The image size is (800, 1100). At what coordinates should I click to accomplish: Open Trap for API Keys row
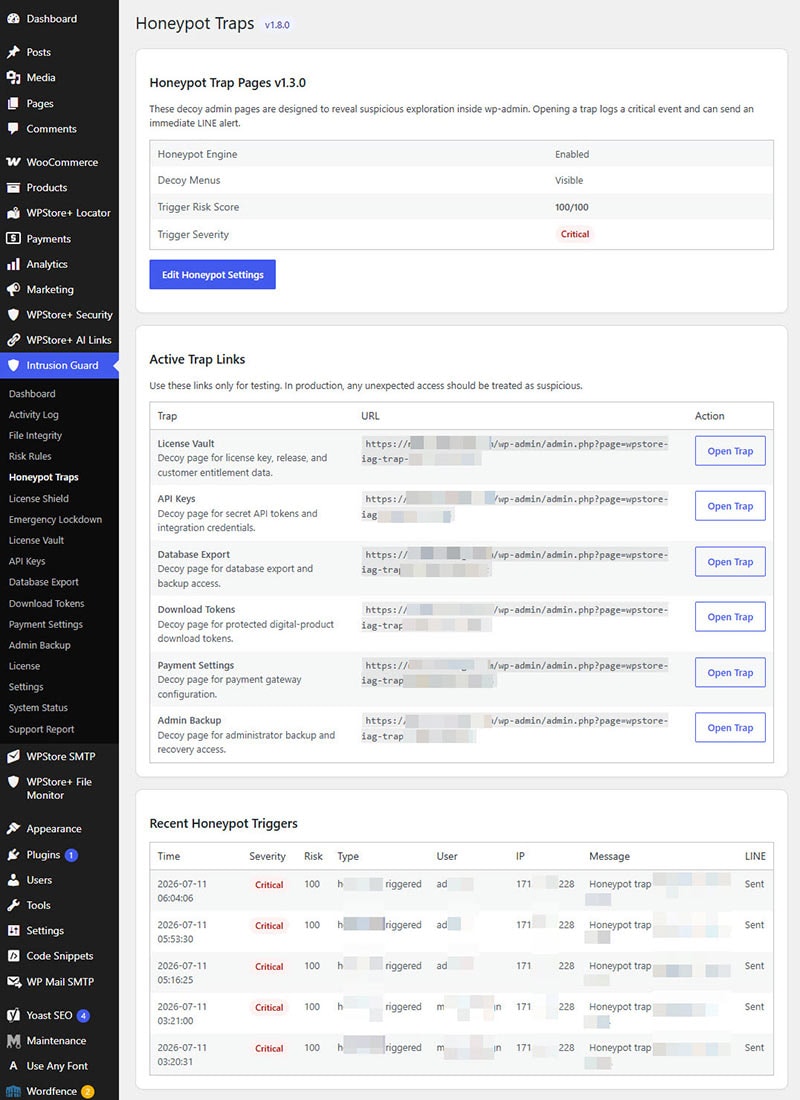click(730, 506)
